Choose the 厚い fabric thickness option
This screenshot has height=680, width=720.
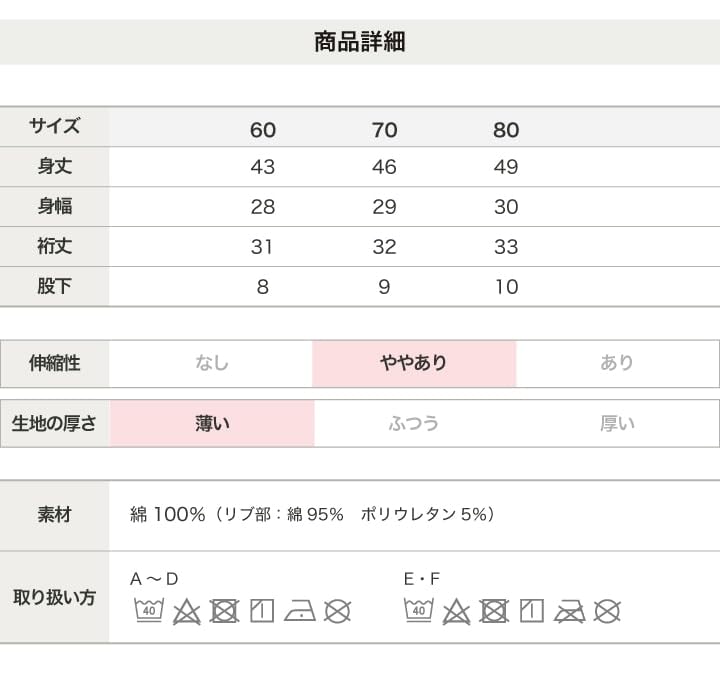click(x=617, y=423)
